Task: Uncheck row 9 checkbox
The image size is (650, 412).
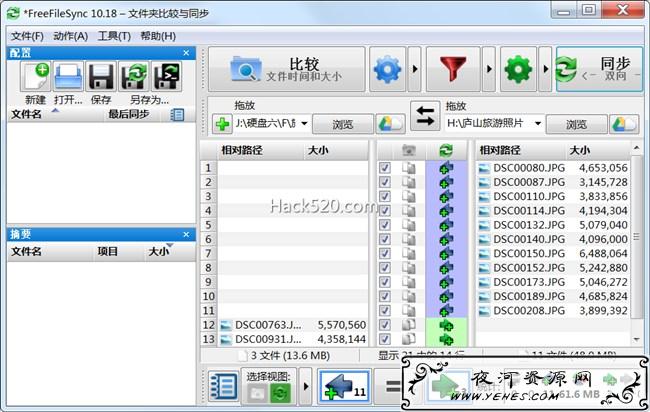Action: pos(385,282)
